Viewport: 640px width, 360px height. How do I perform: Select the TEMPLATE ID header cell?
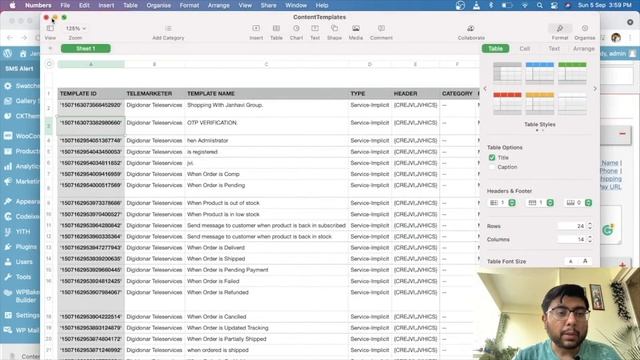pyautogui.click(x=91, y=93)
